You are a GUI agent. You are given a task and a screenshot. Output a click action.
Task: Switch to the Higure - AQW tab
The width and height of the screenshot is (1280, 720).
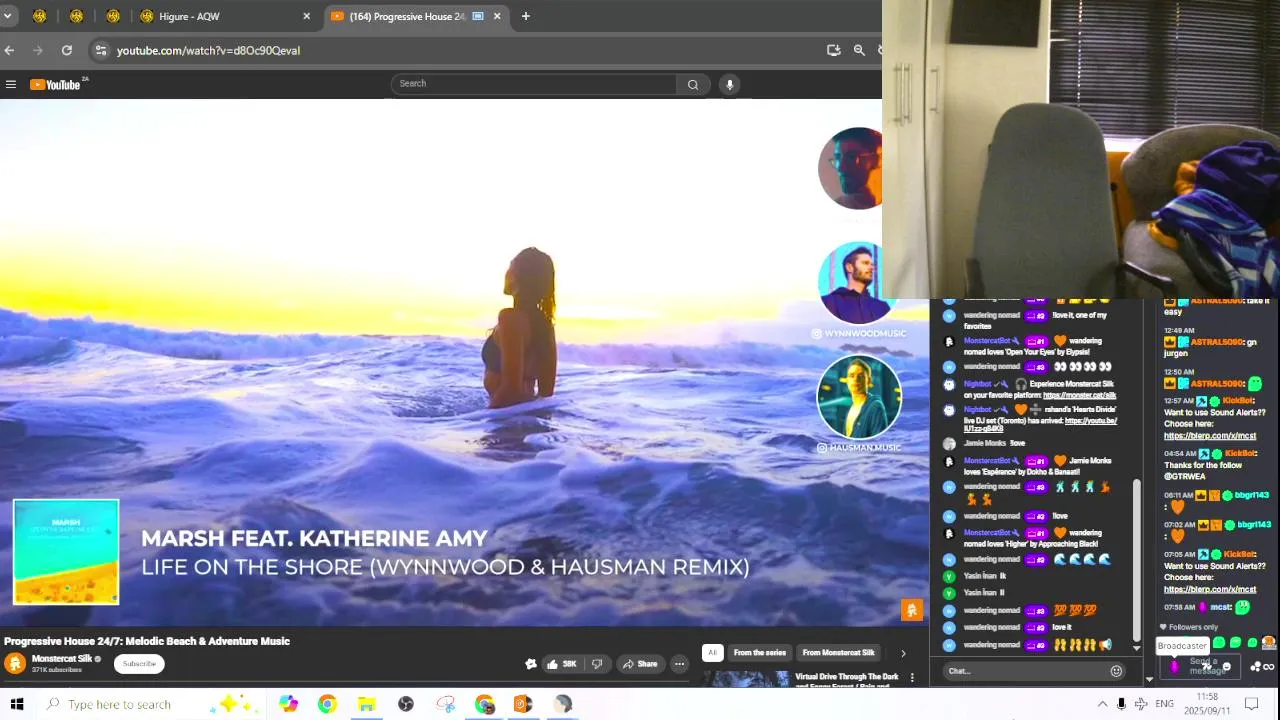tap(225, 16)
